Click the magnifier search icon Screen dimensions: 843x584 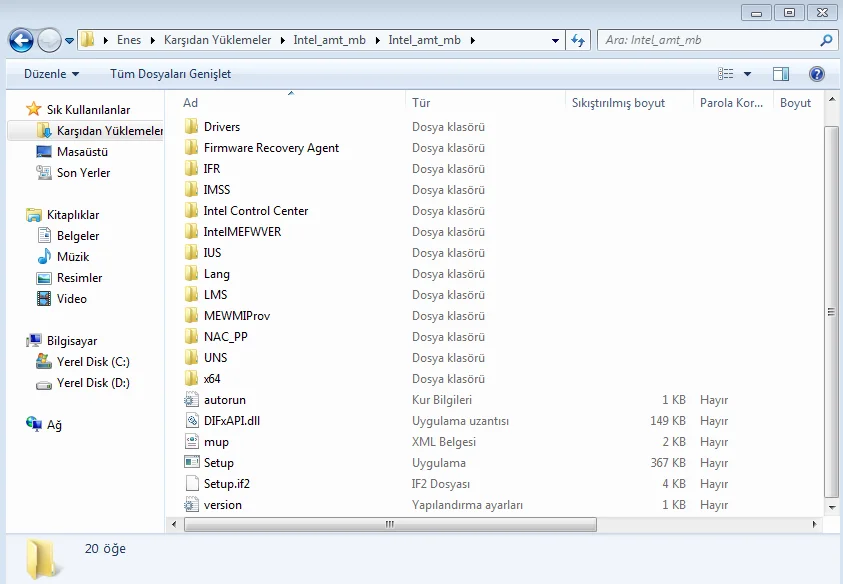tap(826, 40)
